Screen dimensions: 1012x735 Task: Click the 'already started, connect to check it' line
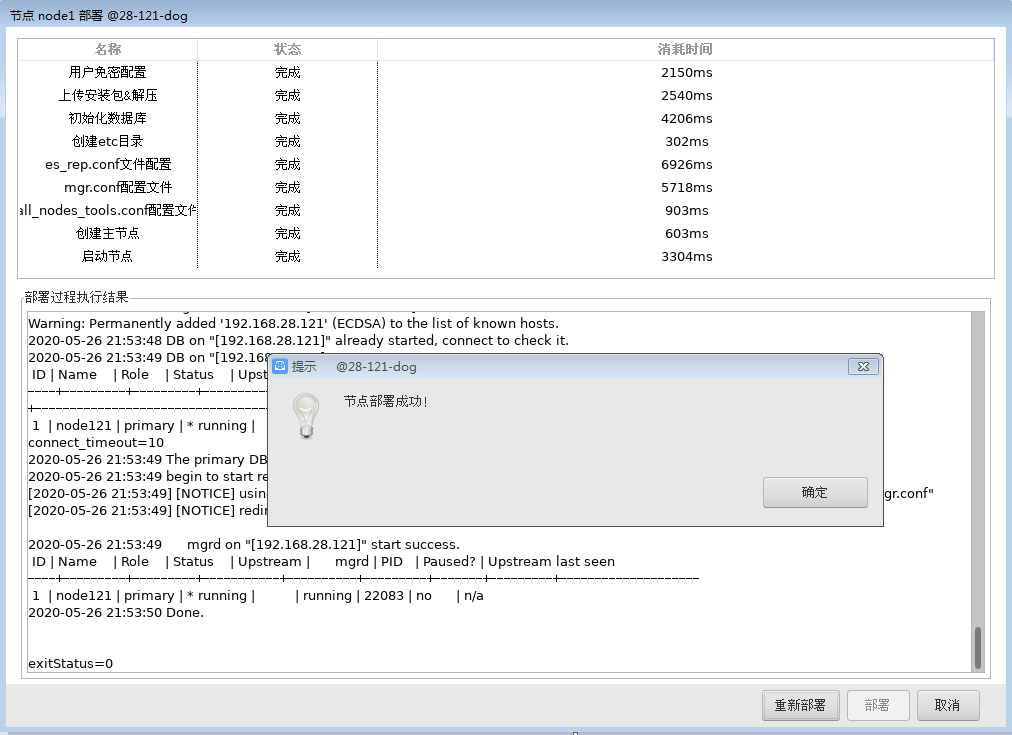[299, 340]
